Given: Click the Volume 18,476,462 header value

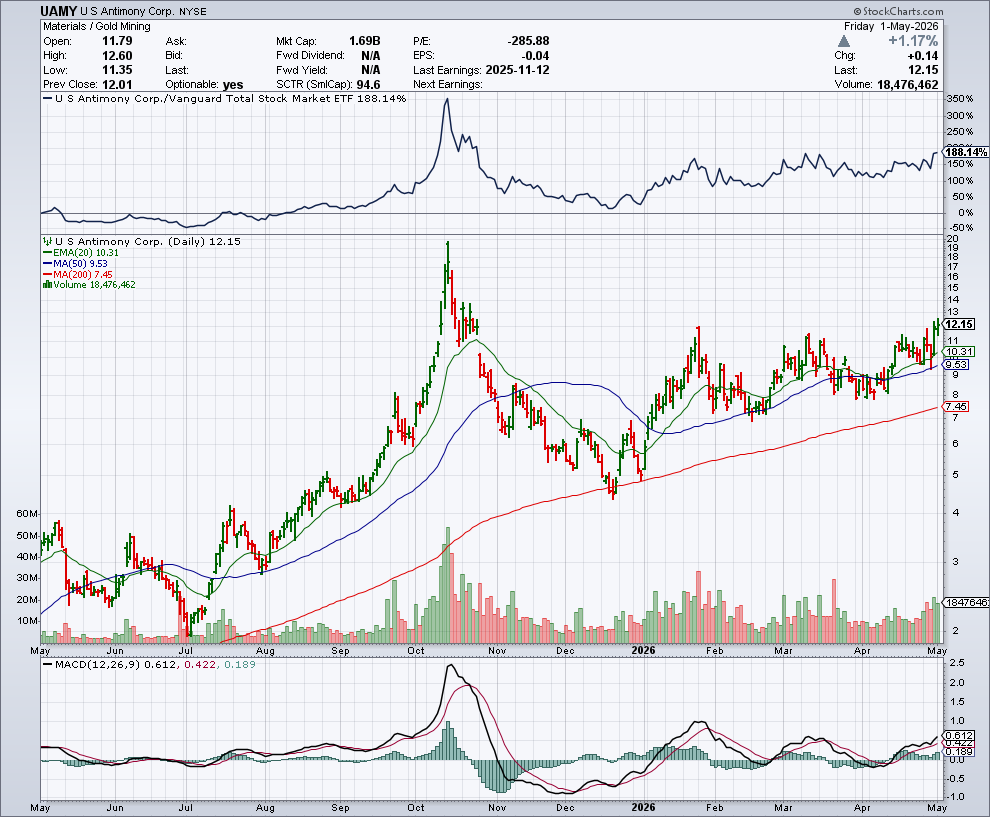Looking at the screenshot, I should tap(907, 85).
